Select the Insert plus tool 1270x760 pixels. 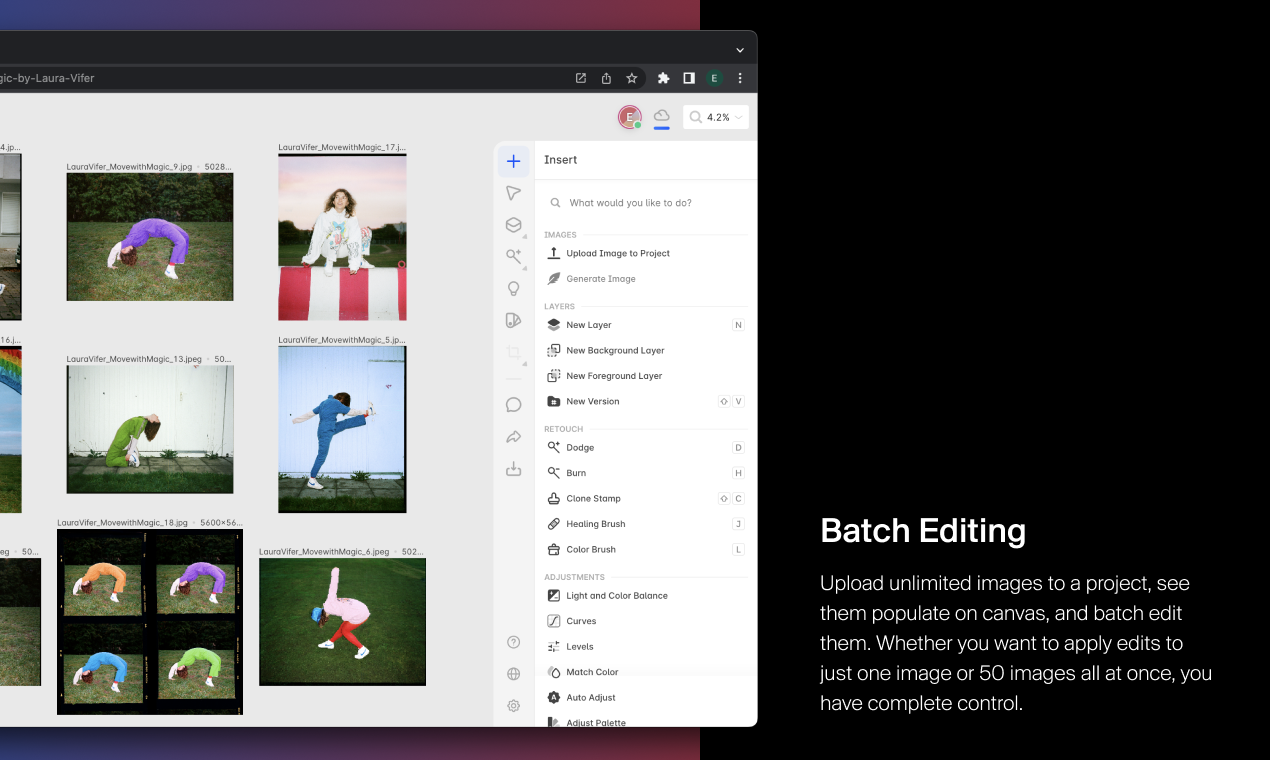point(513,161)
